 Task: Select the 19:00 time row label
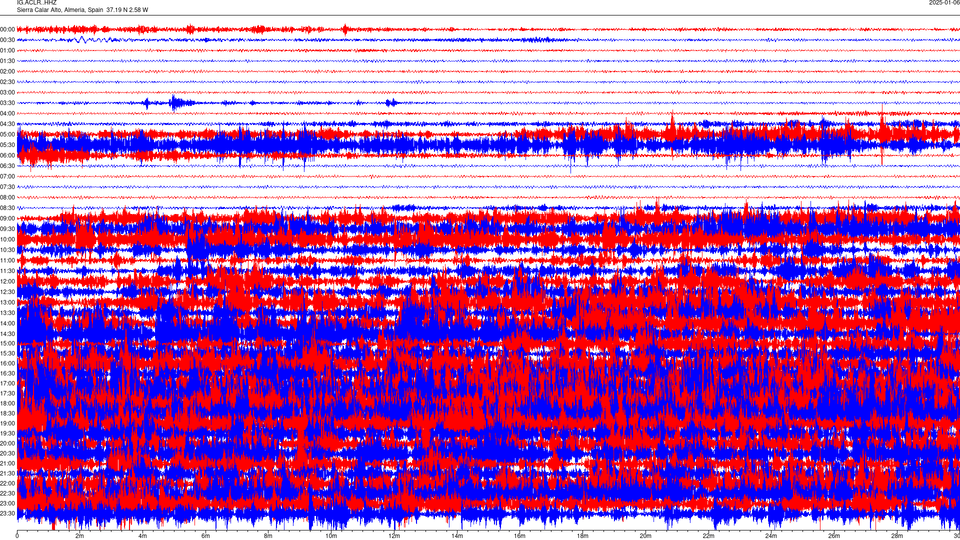click(7, 424)
